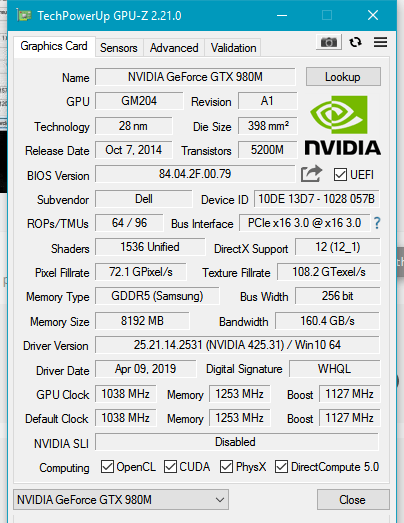The height and width of the screenshot is (523, 404).
Task: Toggle the CUDA checkbox
Action: click(x=170, y=467)
